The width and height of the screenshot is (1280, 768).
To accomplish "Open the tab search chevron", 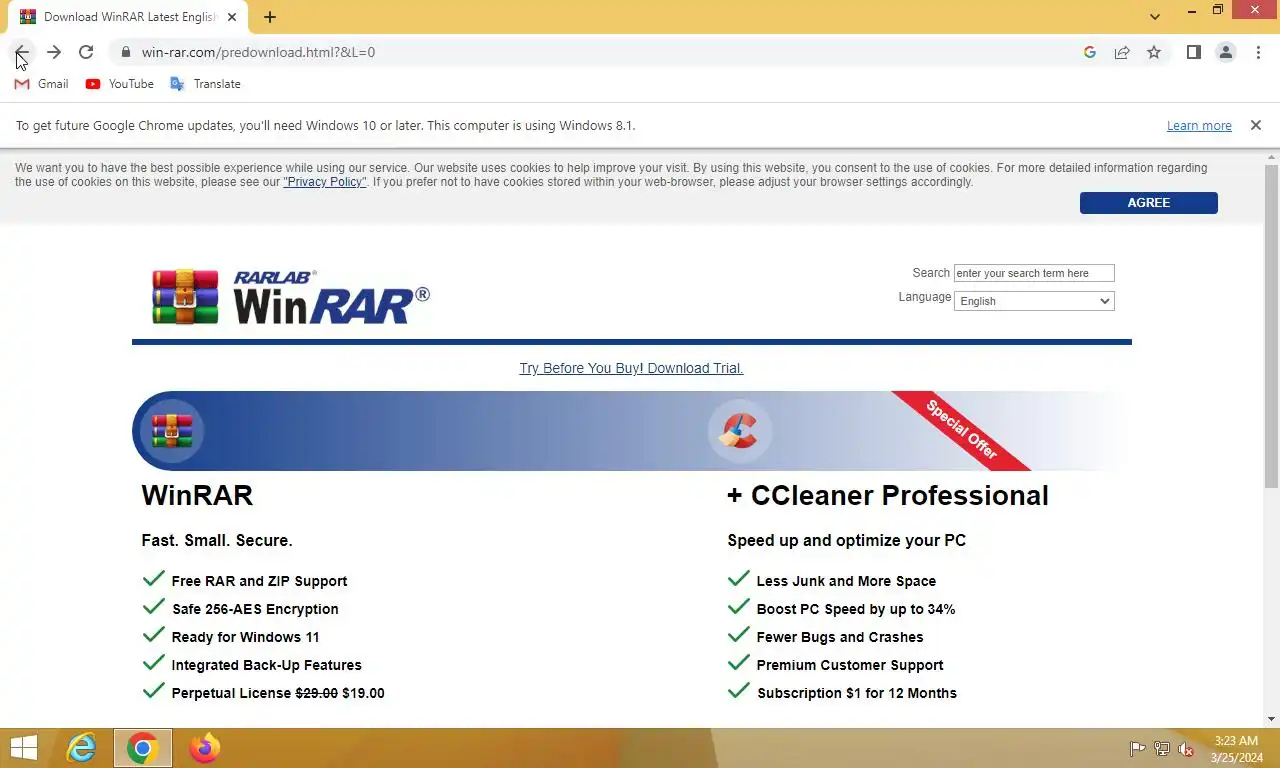I will pos(1155,17).
